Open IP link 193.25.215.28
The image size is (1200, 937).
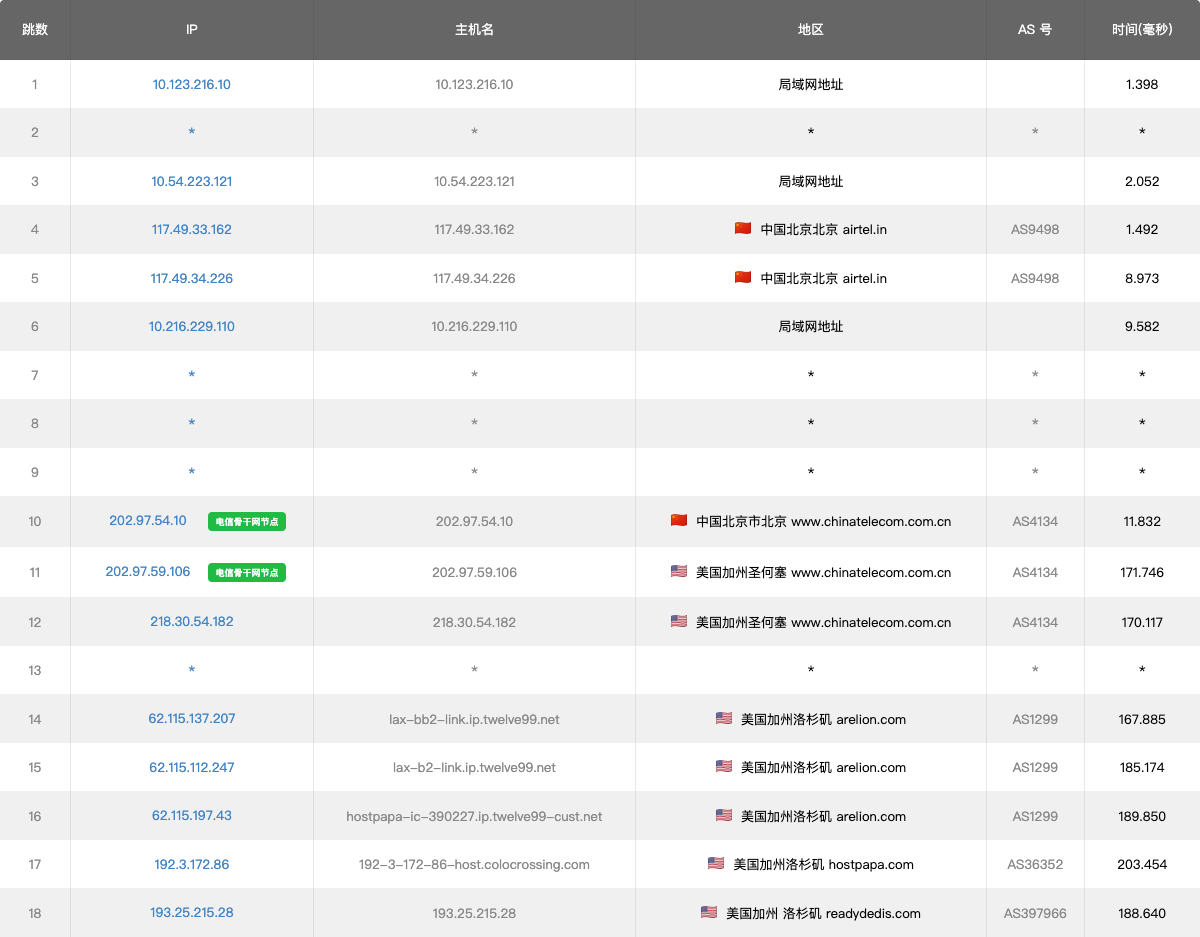(x=191, y=912)
